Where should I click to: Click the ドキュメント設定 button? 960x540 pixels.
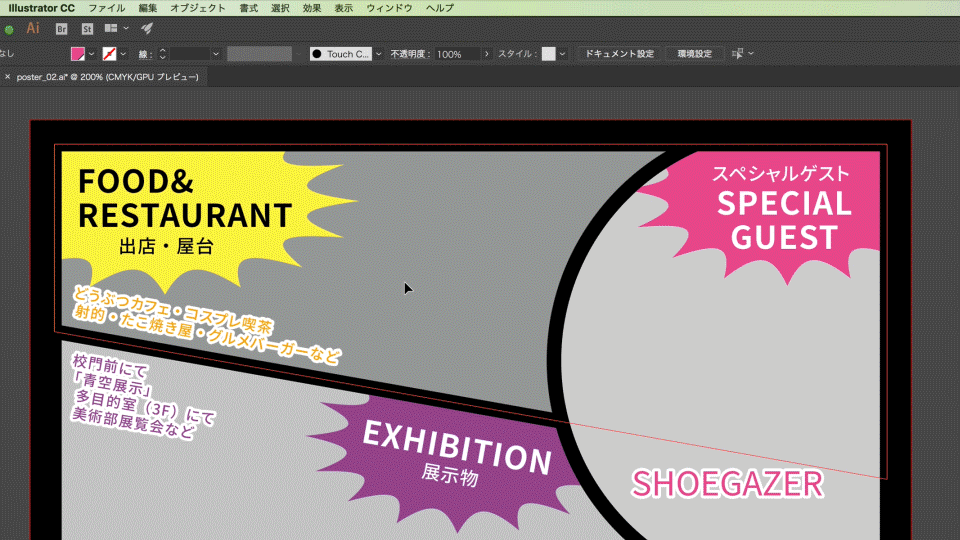(620, 54)
